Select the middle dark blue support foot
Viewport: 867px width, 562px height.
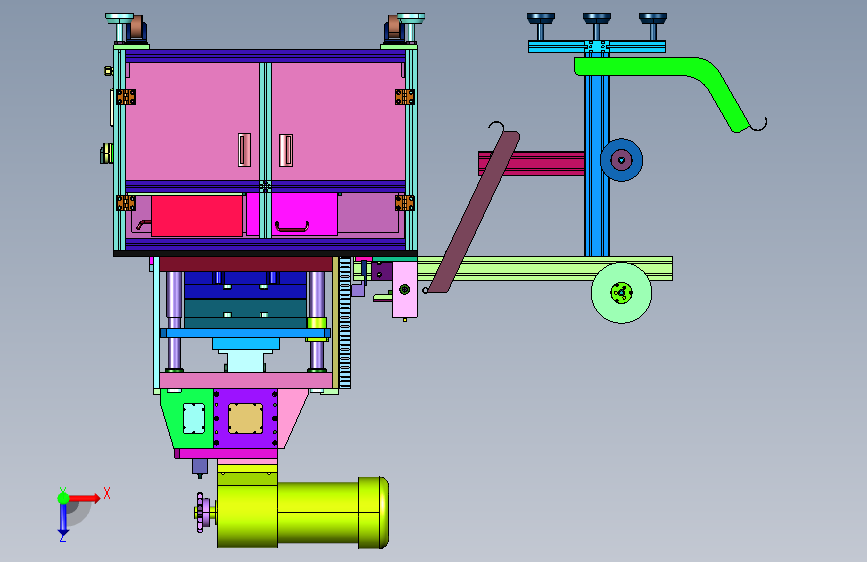coord(597,26)
